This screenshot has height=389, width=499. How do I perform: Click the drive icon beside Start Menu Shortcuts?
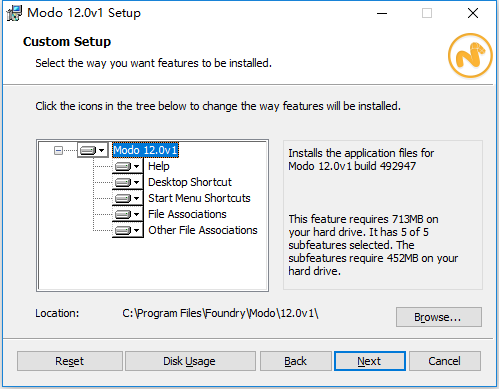click(x=128, y=198)
